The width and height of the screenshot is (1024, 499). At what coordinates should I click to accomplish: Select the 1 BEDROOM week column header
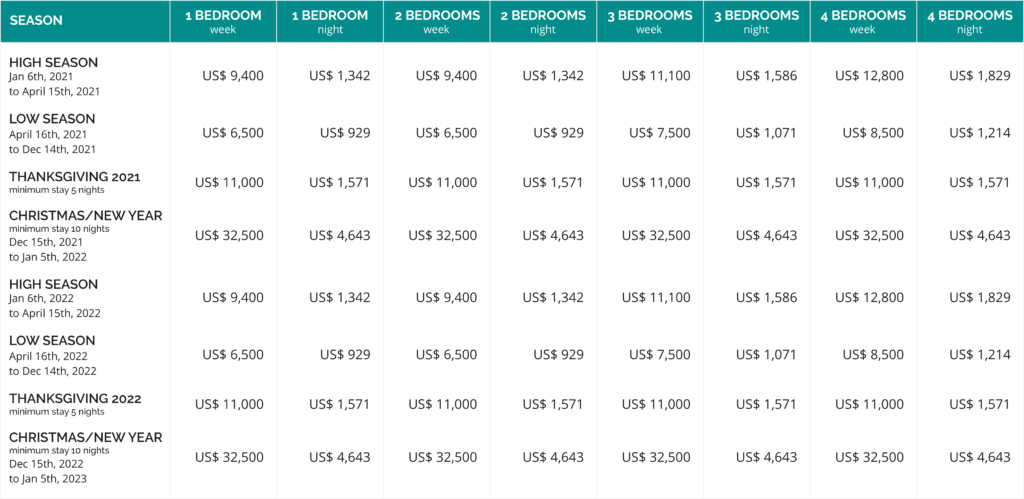[x=223, y=21]
